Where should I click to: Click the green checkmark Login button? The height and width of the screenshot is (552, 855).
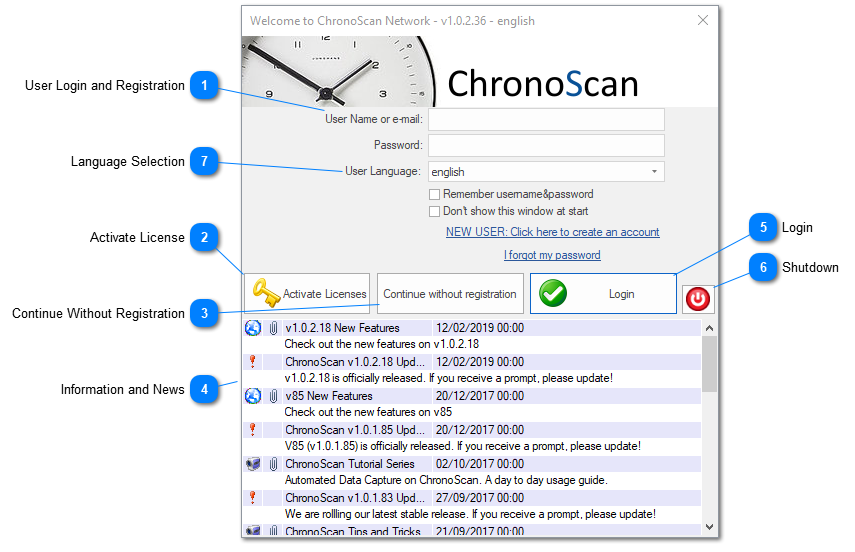pyautogui.click(x=603, y=293)
